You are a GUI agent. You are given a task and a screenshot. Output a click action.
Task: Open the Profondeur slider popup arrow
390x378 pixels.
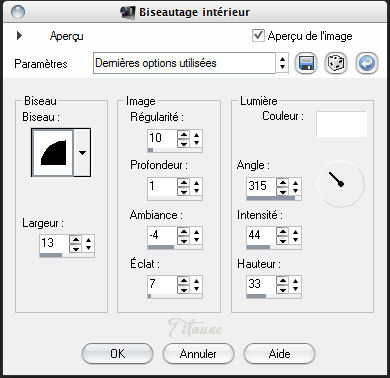[196, 187]
